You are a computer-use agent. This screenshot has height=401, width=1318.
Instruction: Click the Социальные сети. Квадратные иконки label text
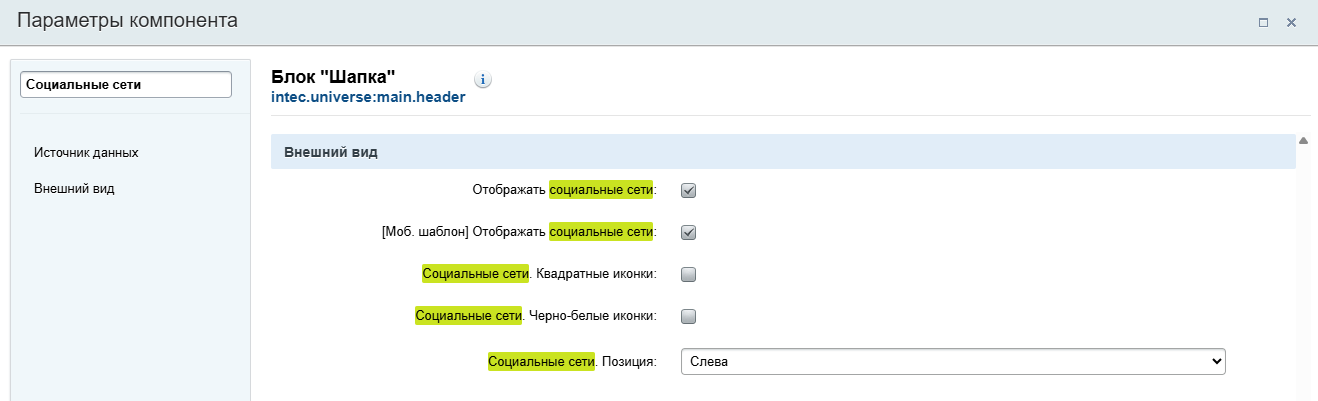(x=539, y=274)
